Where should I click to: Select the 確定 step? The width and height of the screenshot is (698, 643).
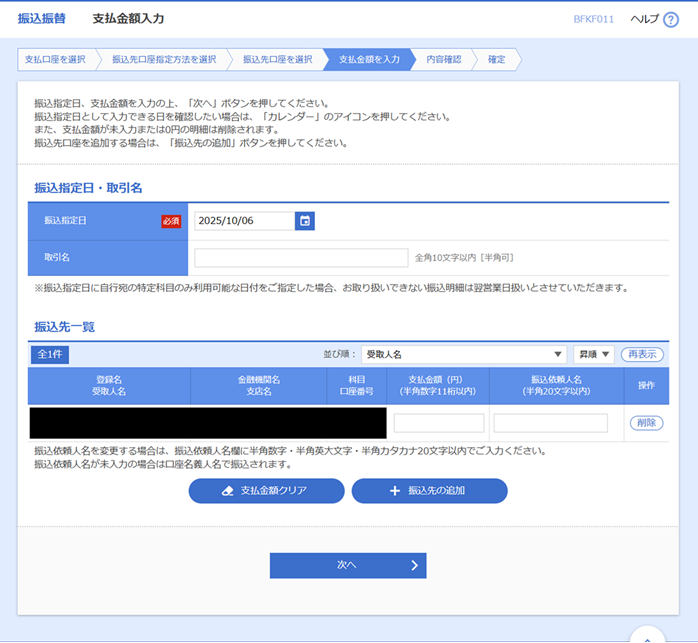496,59
